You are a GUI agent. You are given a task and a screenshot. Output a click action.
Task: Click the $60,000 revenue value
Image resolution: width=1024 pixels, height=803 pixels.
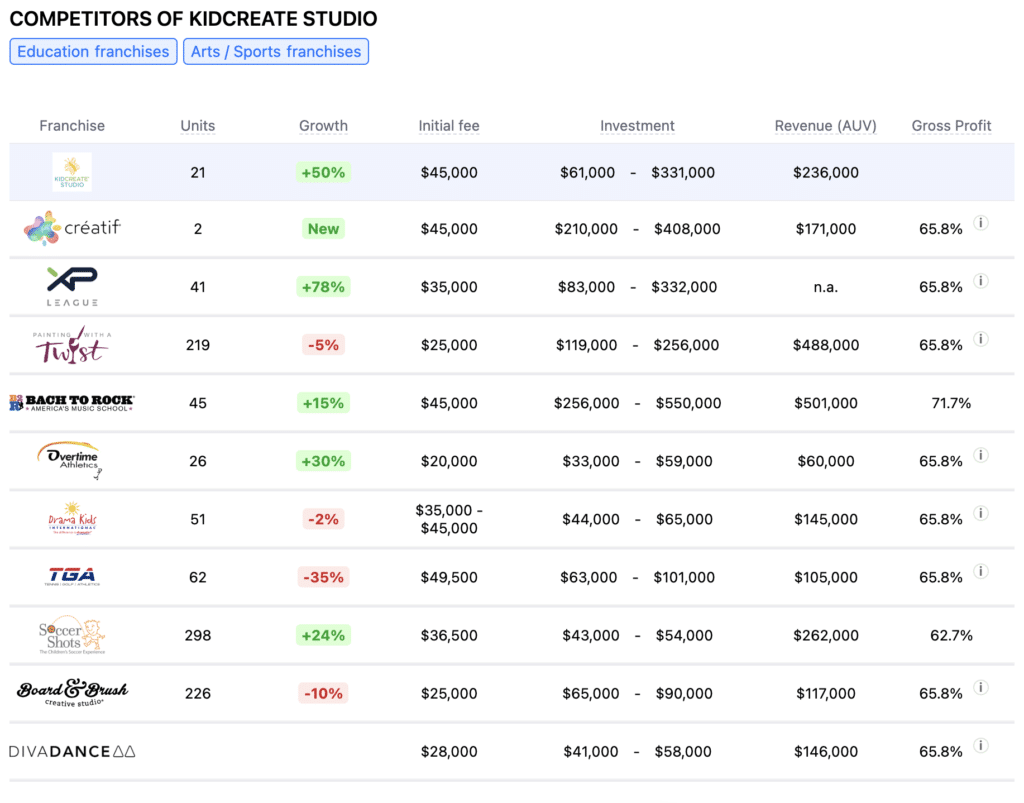coord(825,461)
